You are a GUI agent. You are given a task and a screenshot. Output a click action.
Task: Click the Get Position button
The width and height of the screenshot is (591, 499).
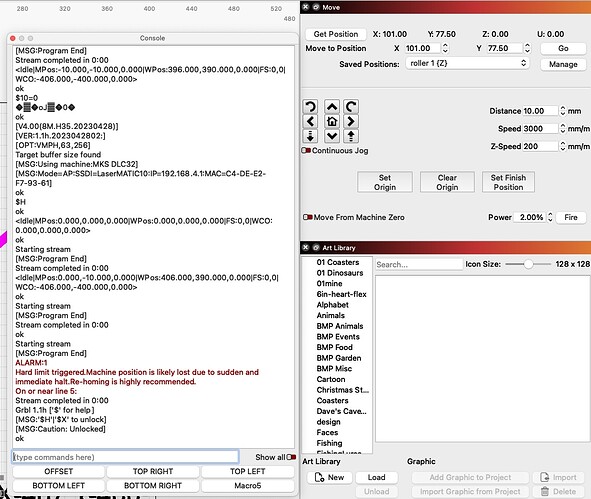coord(335,34)
